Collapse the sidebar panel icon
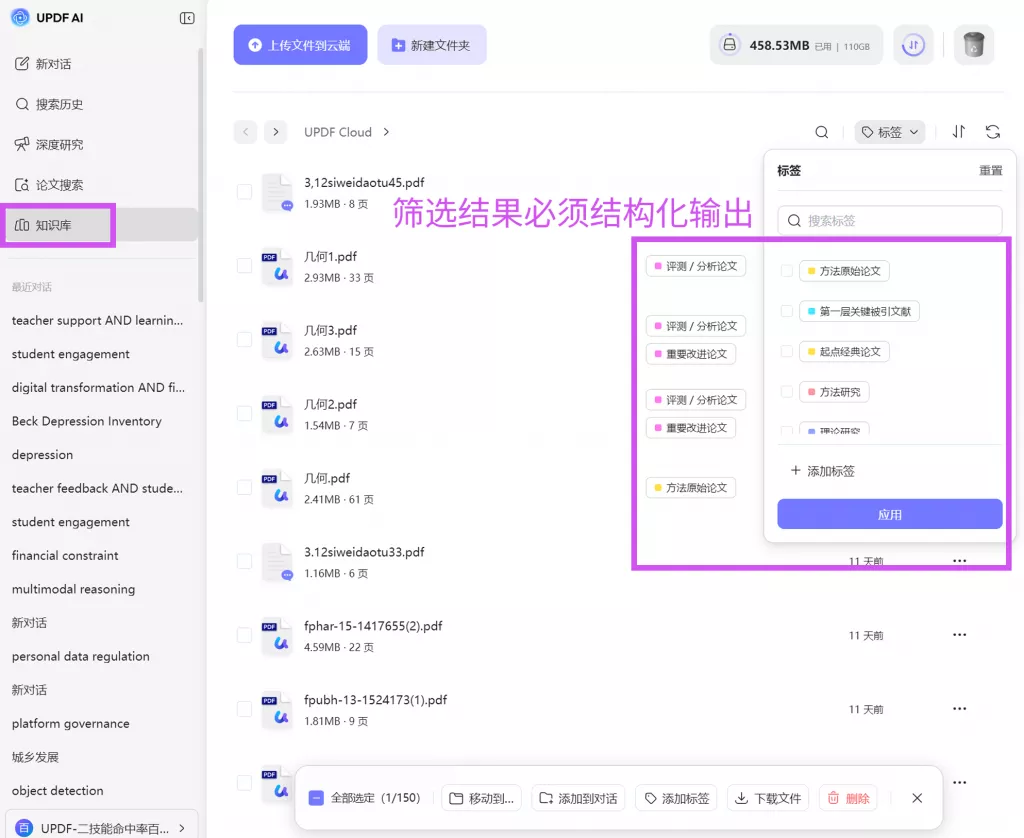This screenshot has width=1024, height=838. (187, 18)
